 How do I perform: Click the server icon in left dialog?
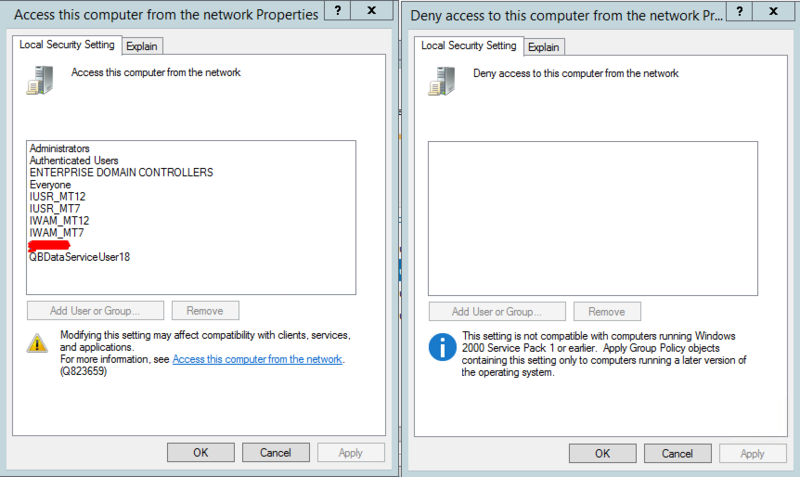click(x=38, y=80)
